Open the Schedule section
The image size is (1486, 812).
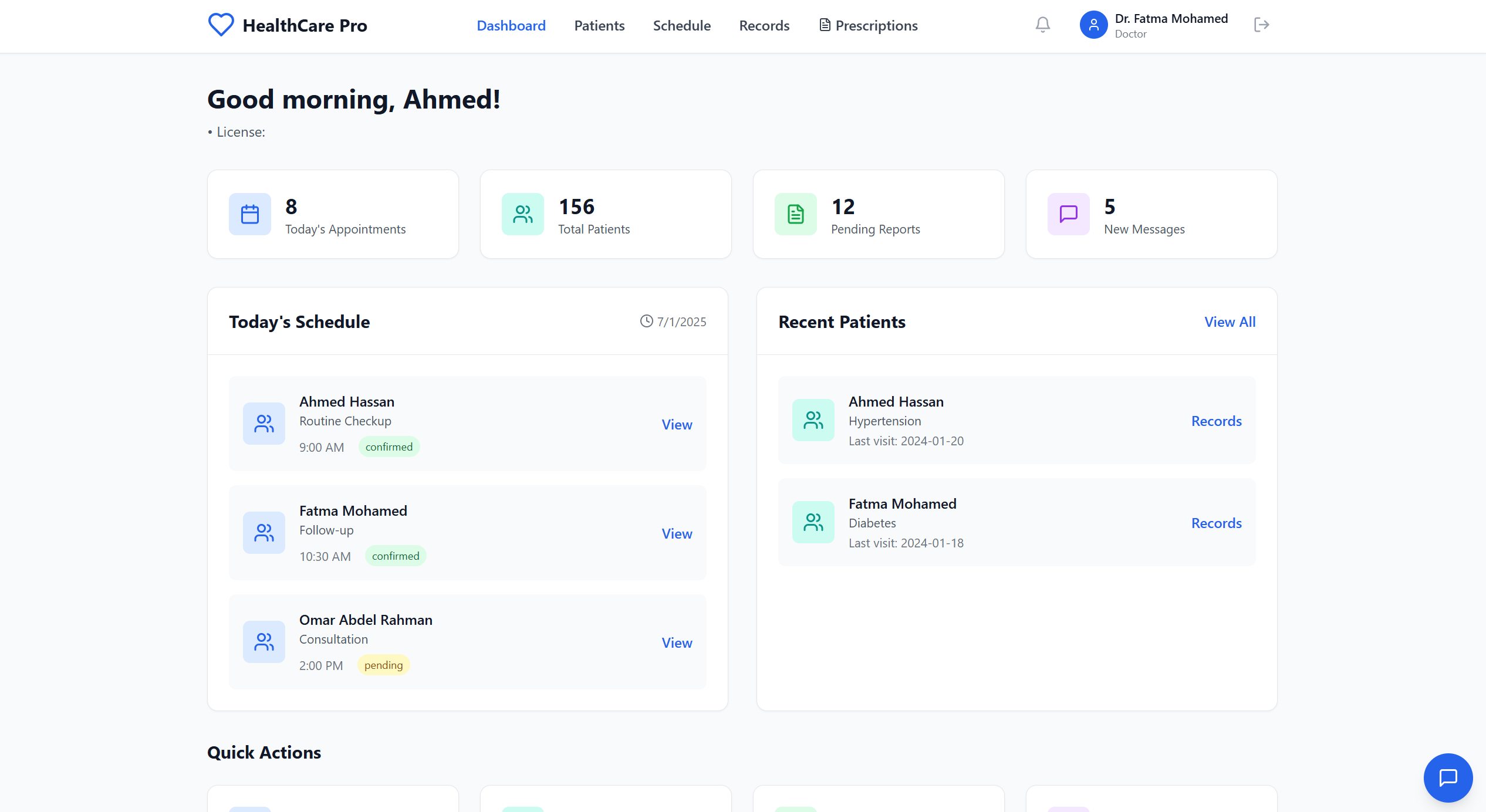click(682, 25)
